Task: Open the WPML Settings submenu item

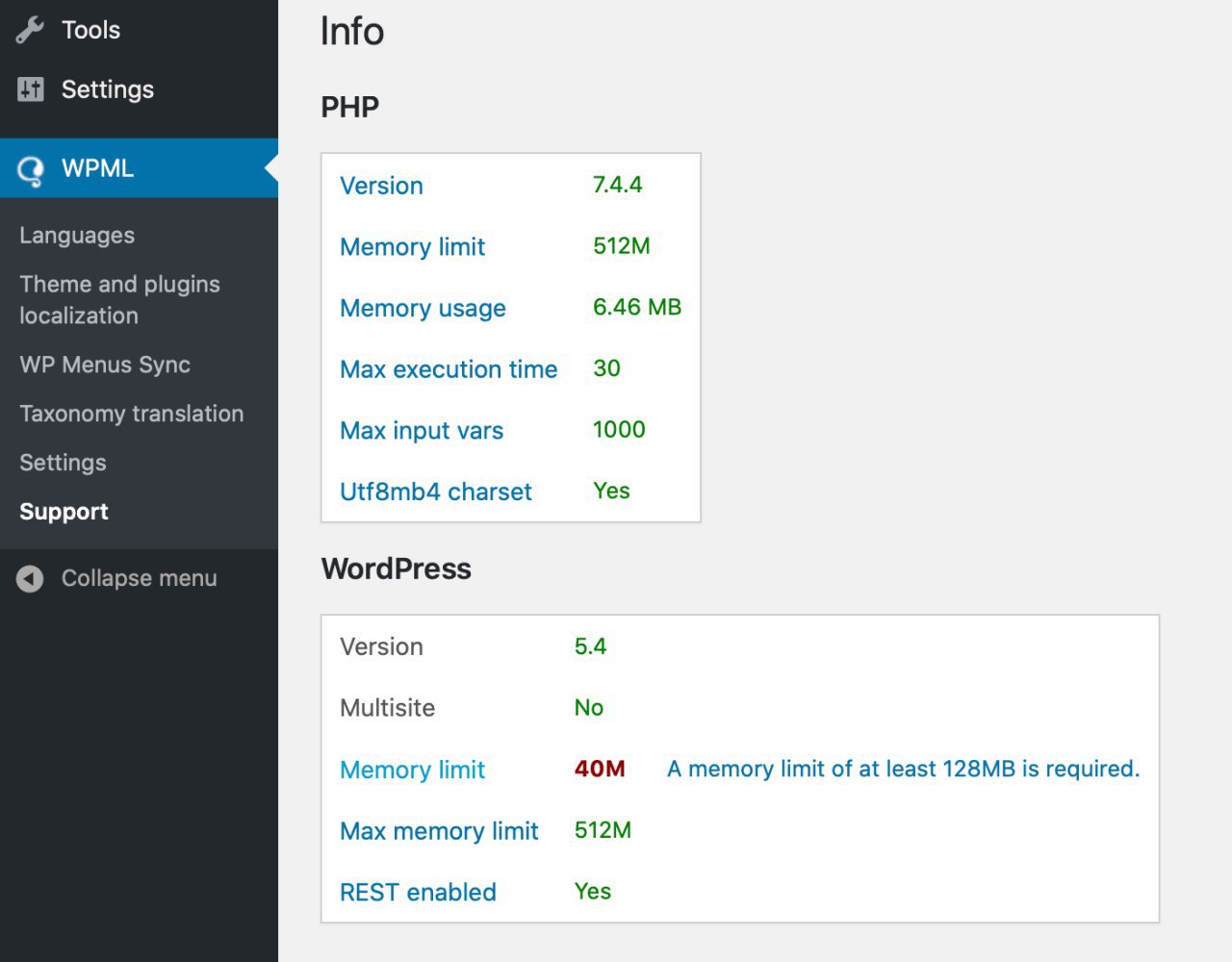Action: pos(63,463)
